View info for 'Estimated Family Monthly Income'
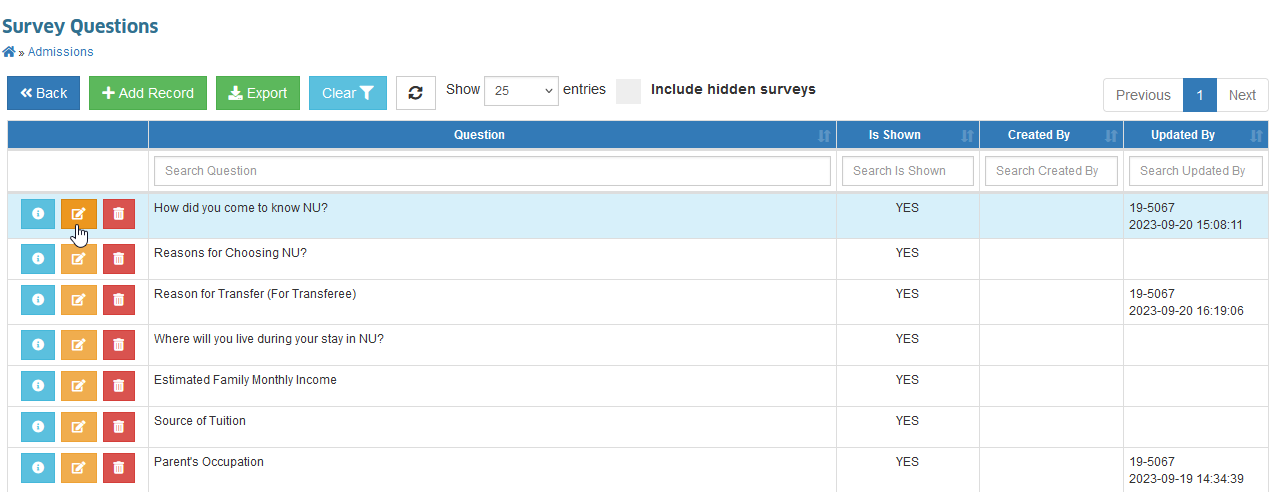The height and width of the screenshot is (492, 1279). point(38,386)
